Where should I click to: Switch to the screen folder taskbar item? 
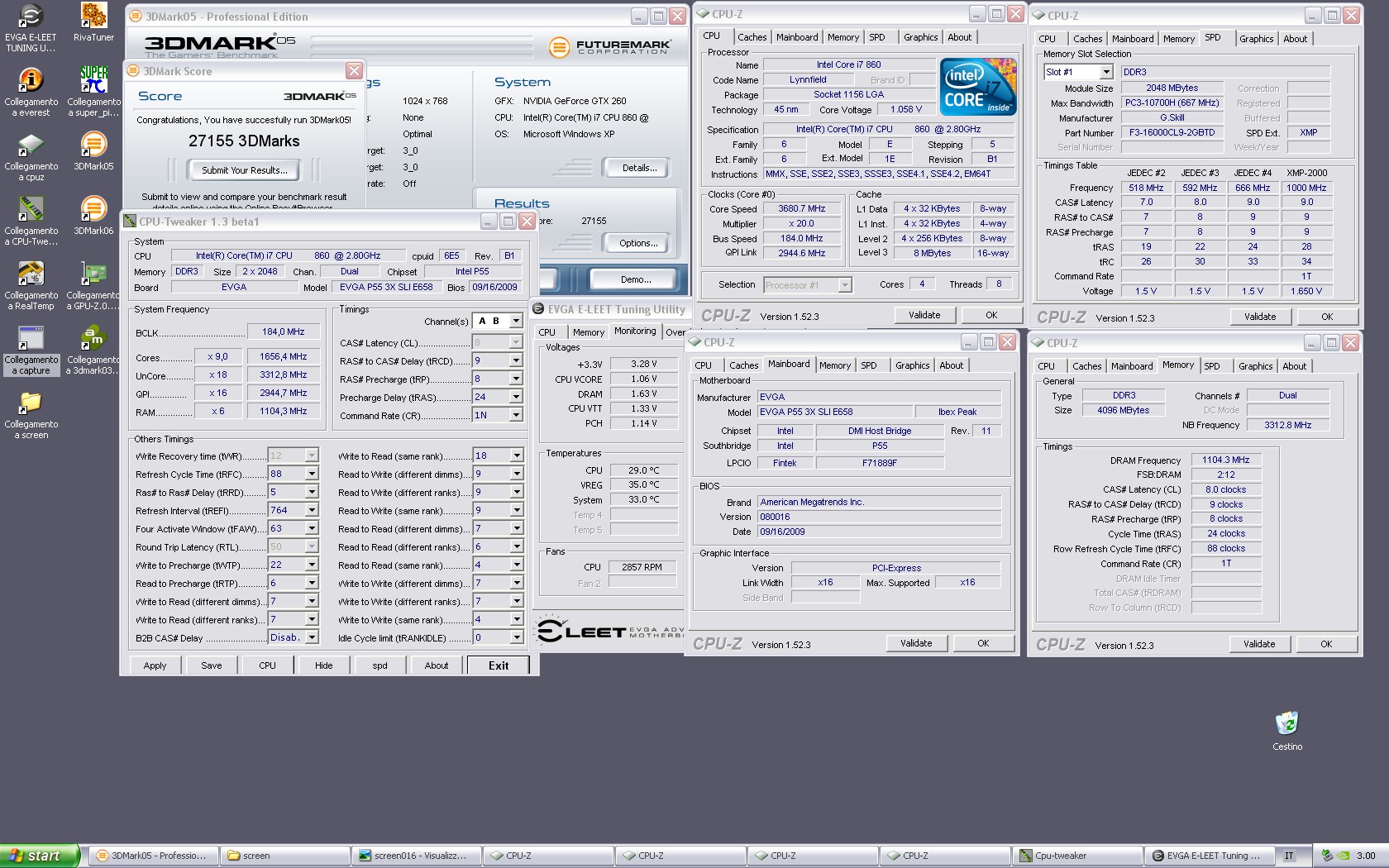285,856
